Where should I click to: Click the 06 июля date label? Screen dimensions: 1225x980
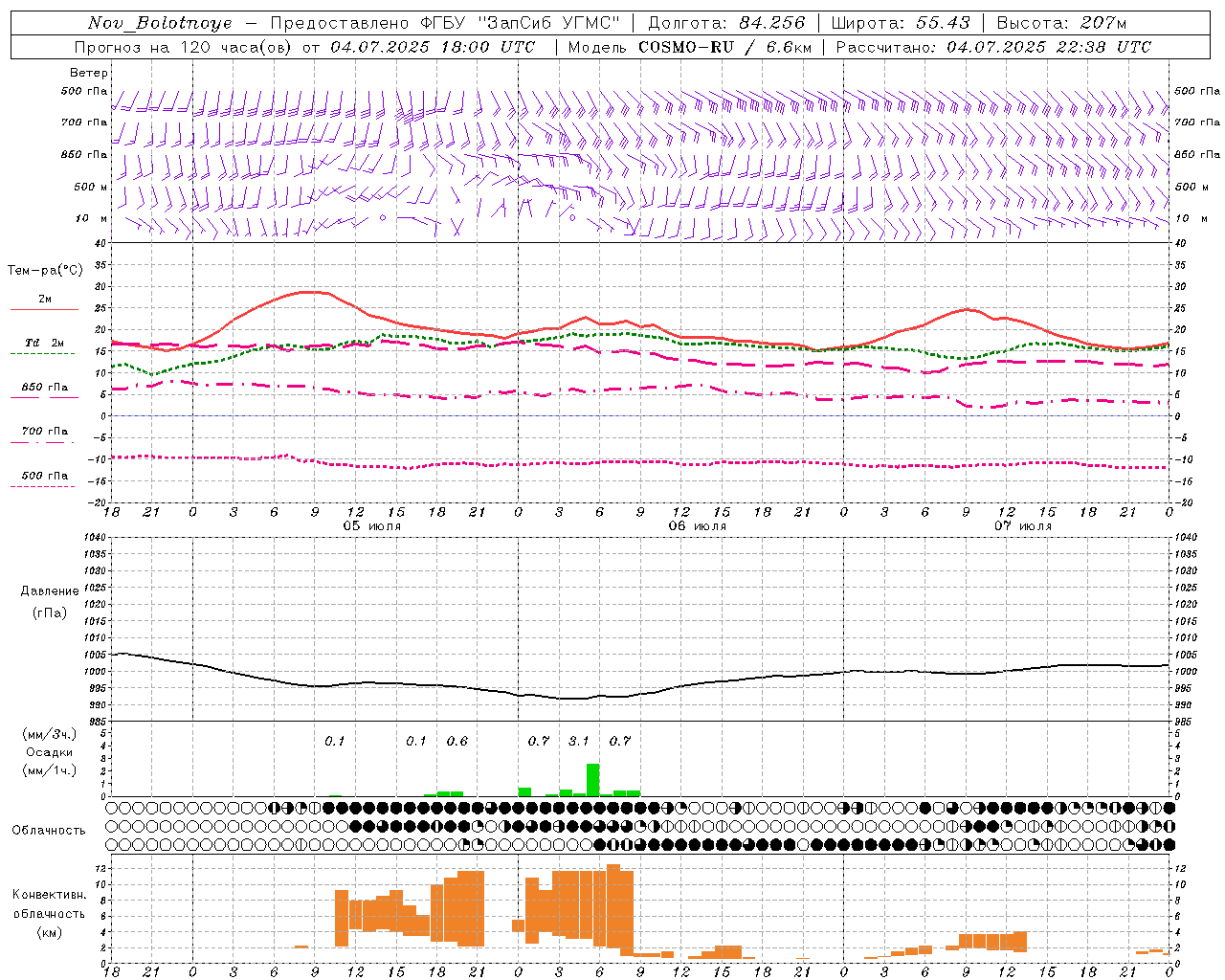click(x=698, y=526)
